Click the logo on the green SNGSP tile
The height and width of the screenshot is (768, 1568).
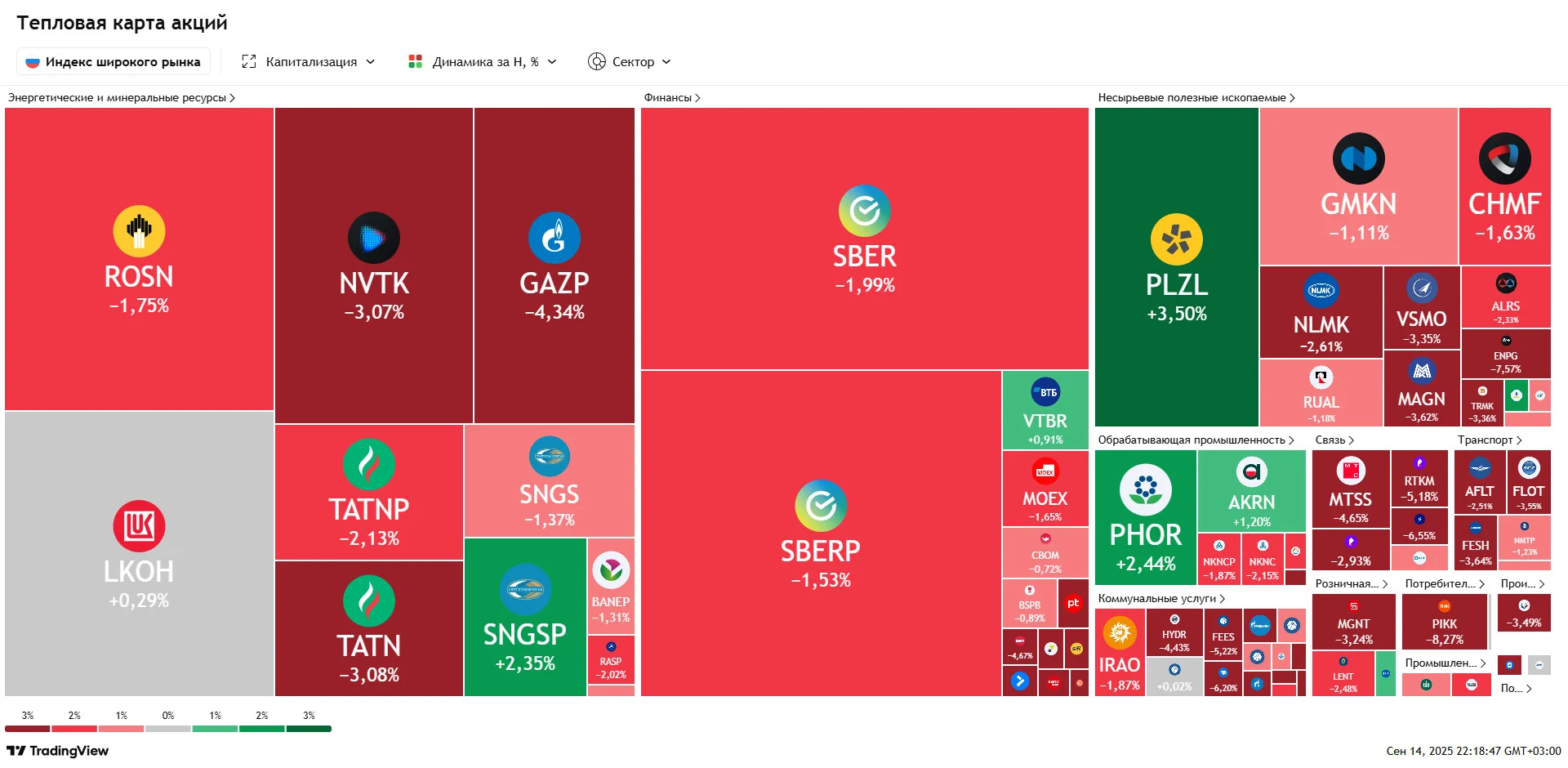(x=525, y=589)
